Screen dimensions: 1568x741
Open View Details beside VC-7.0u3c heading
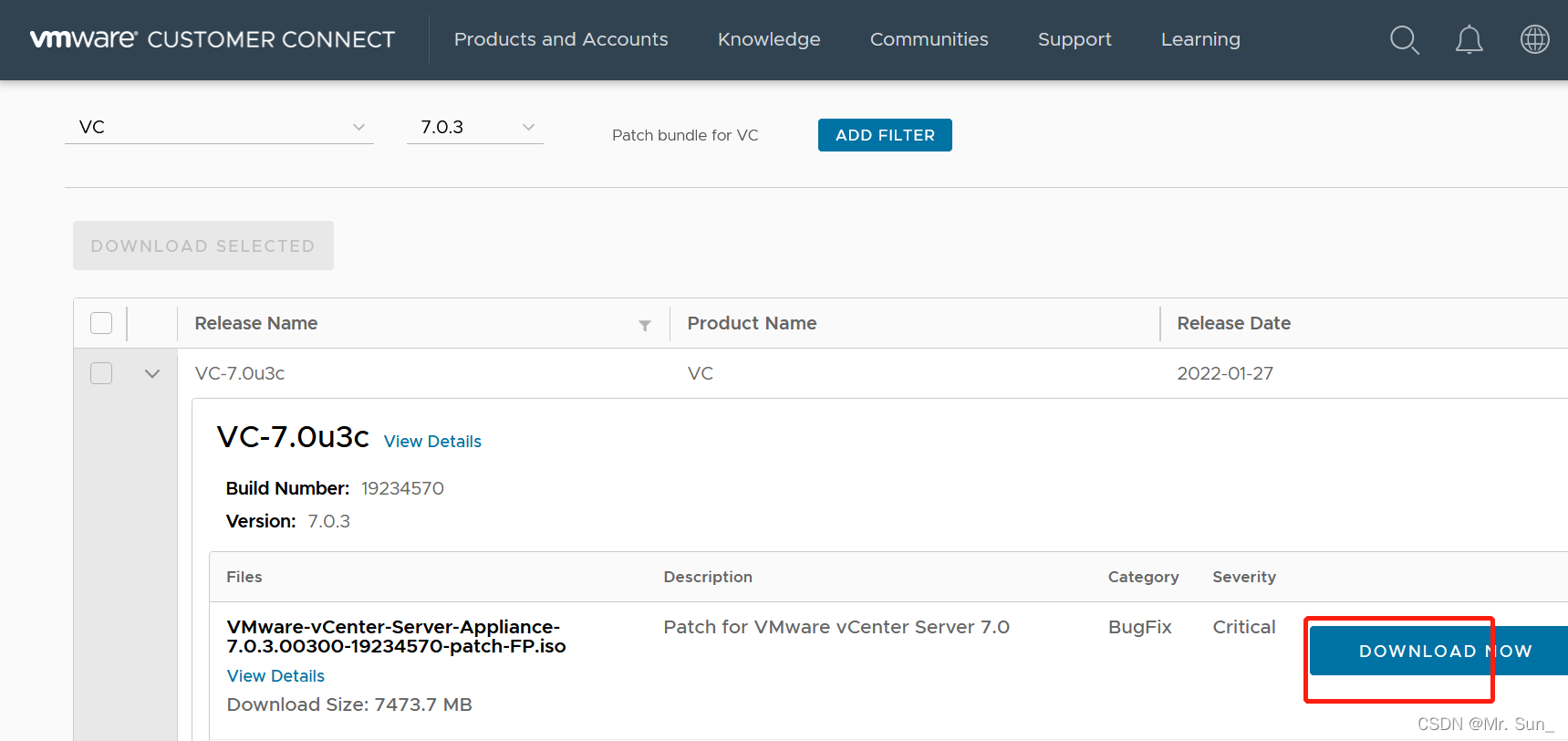point(432,442)
